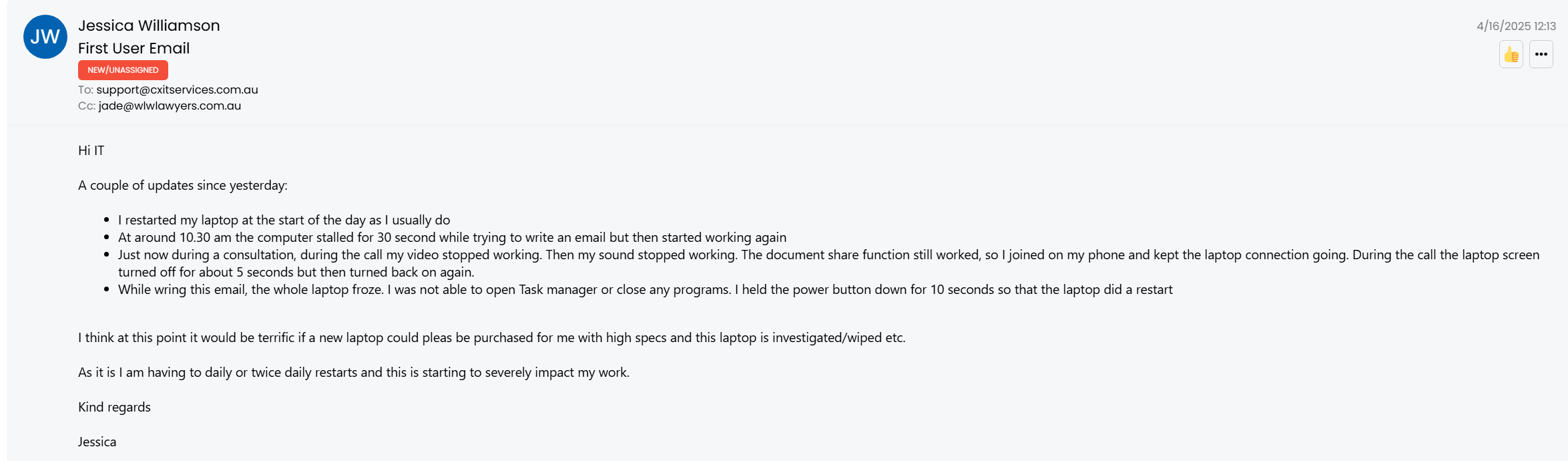The width and height of the screenshot is (1568, 461).
Task: Select the sender name Jessica Williamson
Action: click(149, 25)
